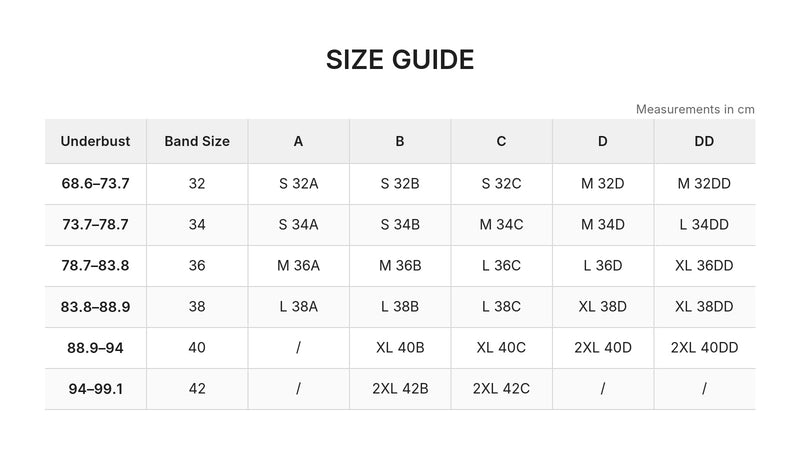Click the SIZE GUIDE heading
Viewport: 800px width, 457px height.
click(x=400, y=60)
